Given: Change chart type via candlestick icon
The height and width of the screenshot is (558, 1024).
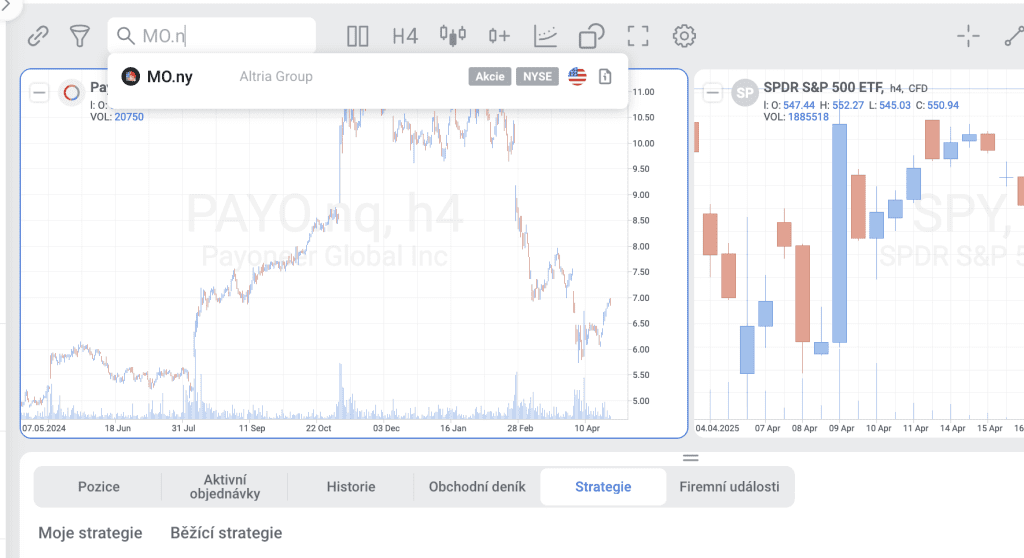Looking at the screenshot, I should coord(453,35).
